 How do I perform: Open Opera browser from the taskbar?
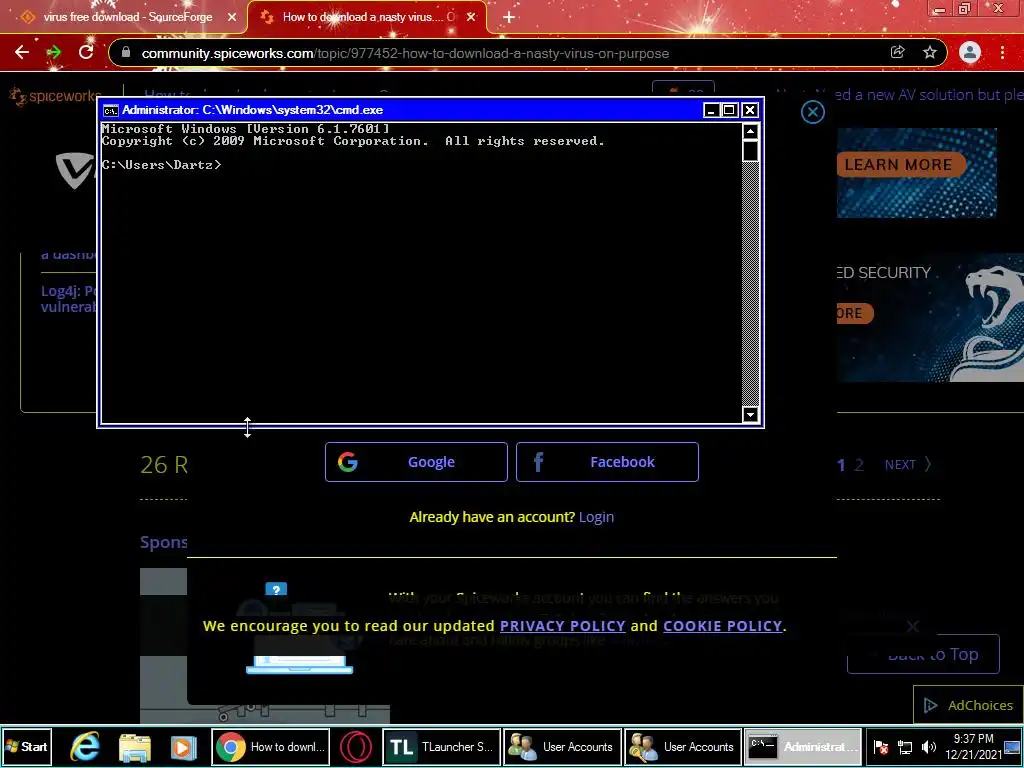tap(356, 746)
